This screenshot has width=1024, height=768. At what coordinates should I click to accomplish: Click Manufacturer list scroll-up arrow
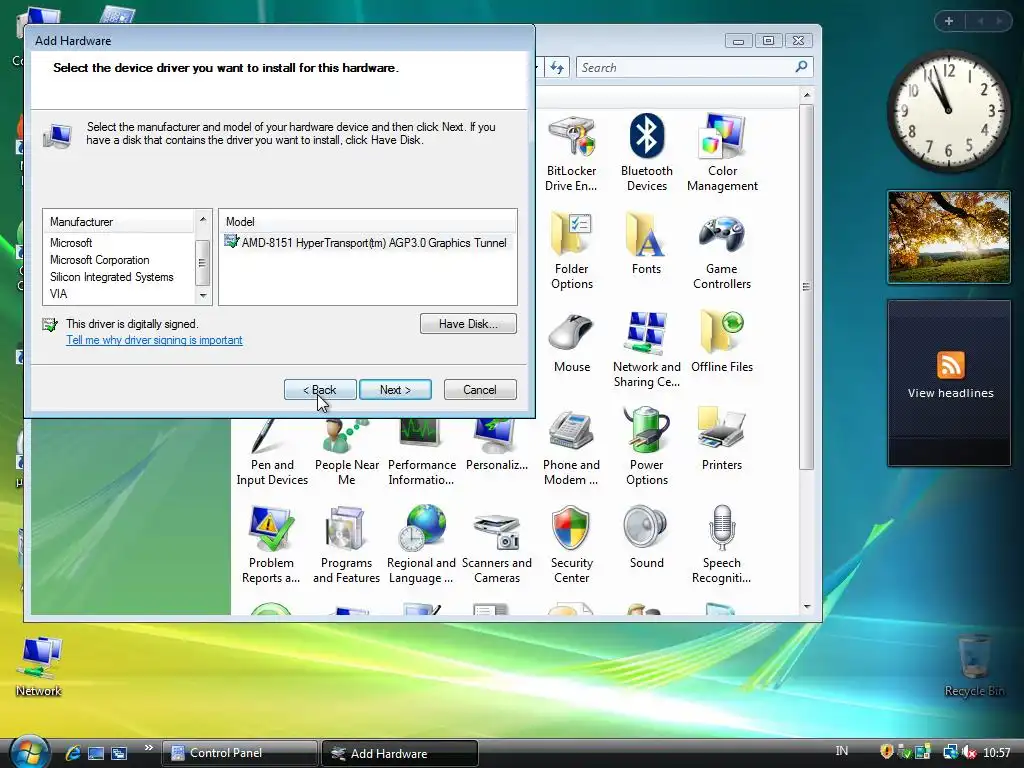tap(202, 219)
